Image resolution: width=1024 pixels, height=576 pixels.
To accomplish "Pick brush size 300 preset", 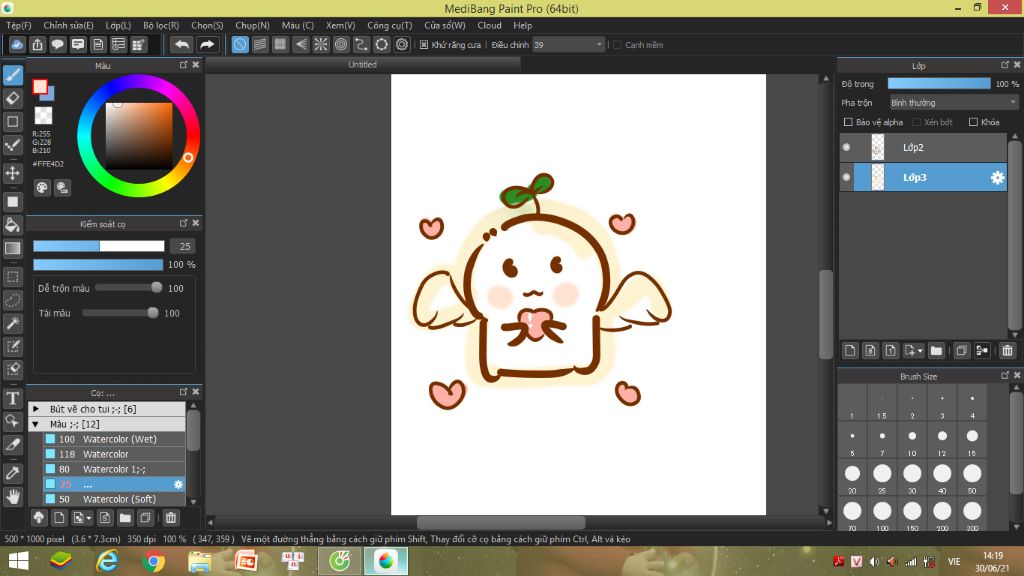I will click(972, 515).
